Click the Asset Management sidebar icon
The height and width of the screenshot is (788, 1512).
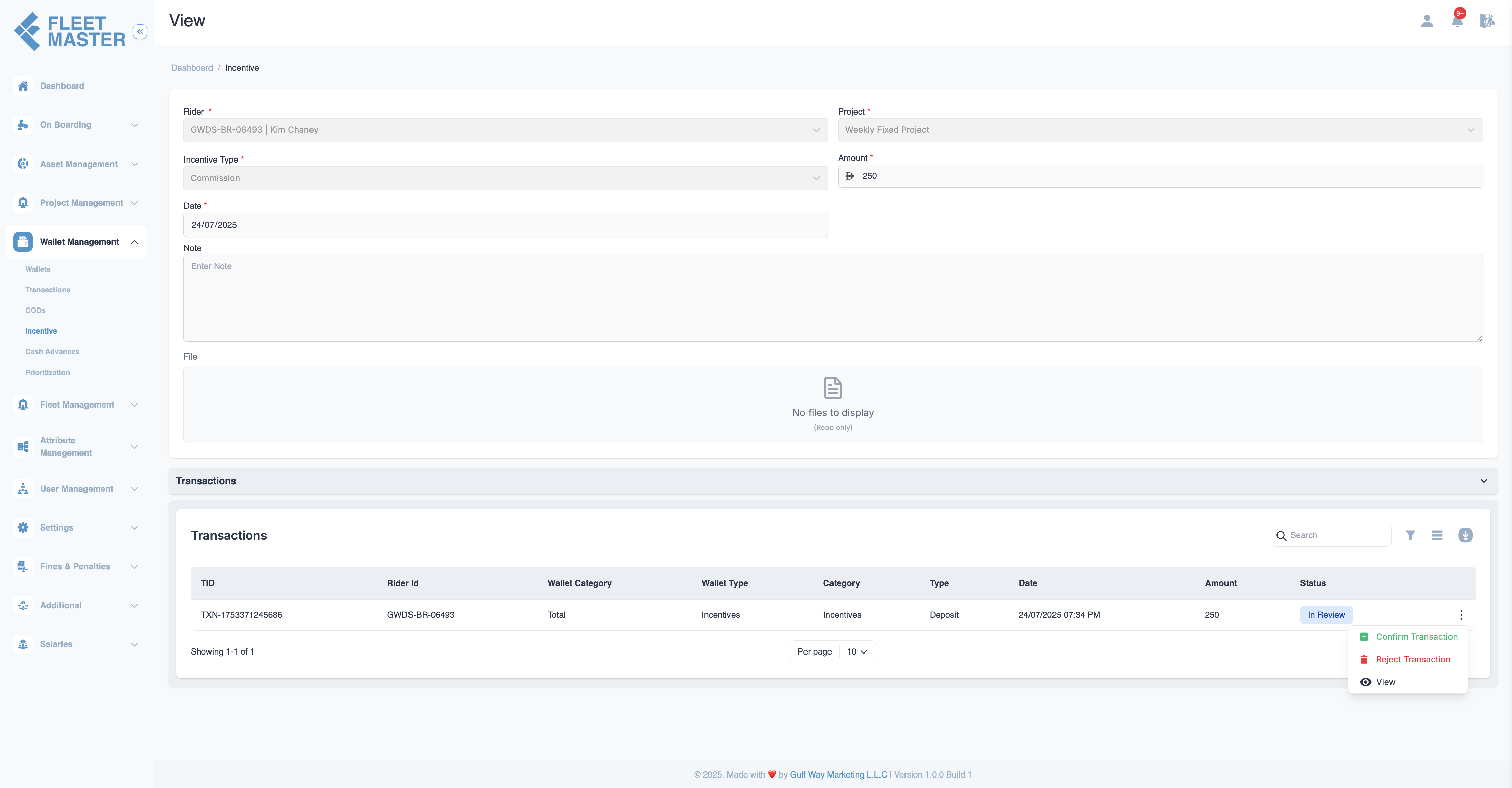point(23,164)
